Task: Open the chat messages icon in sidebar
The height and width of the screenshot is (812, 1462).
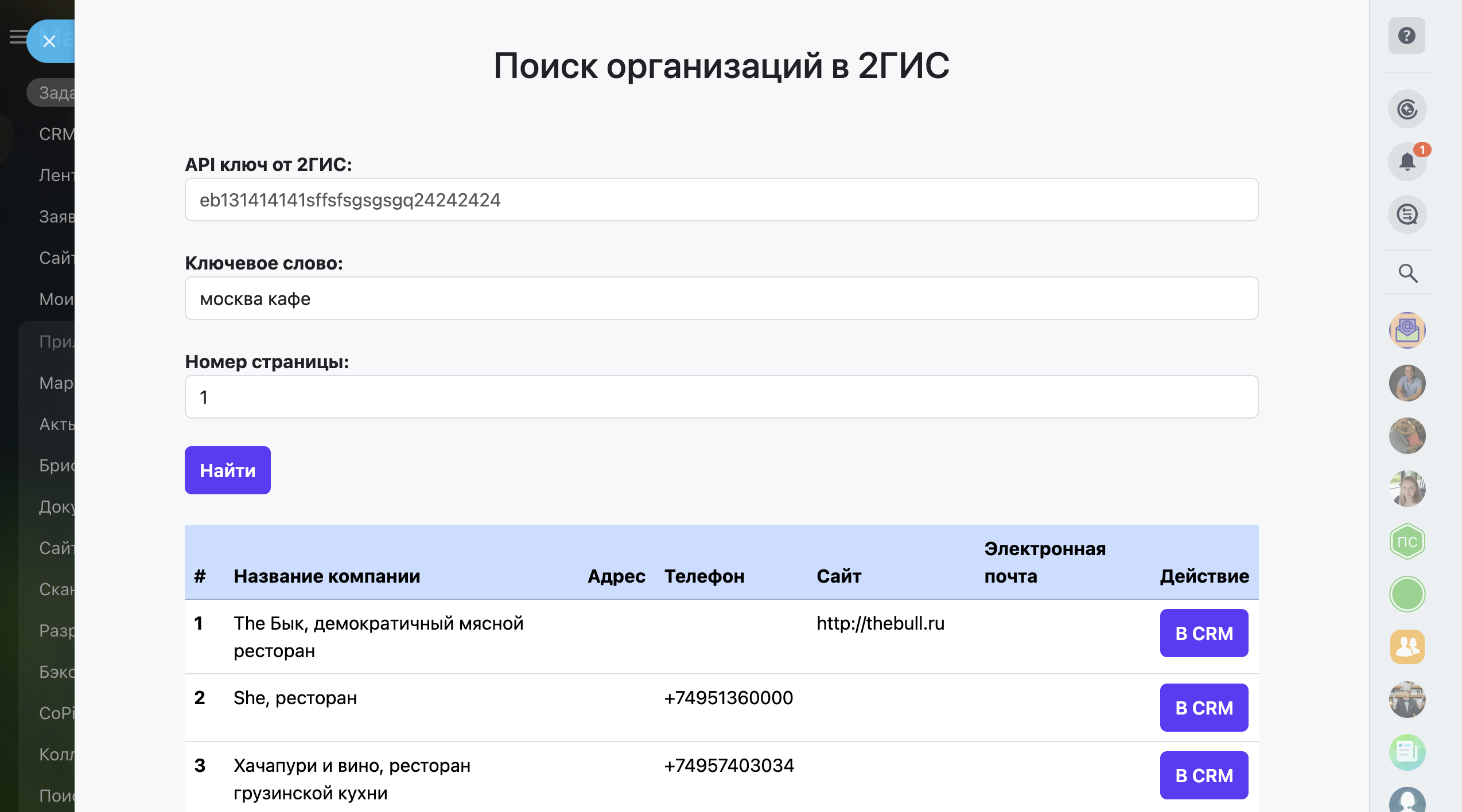Action: [1407, 214]
